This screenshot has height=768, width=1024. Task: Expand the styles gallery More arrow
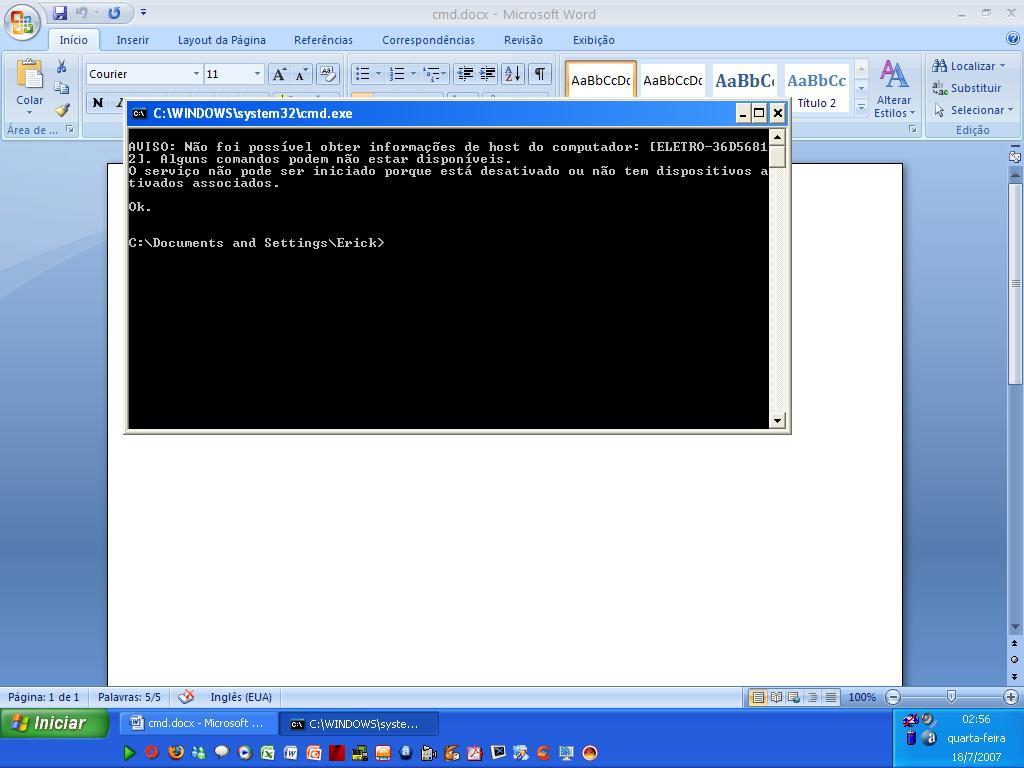point(861,106)
